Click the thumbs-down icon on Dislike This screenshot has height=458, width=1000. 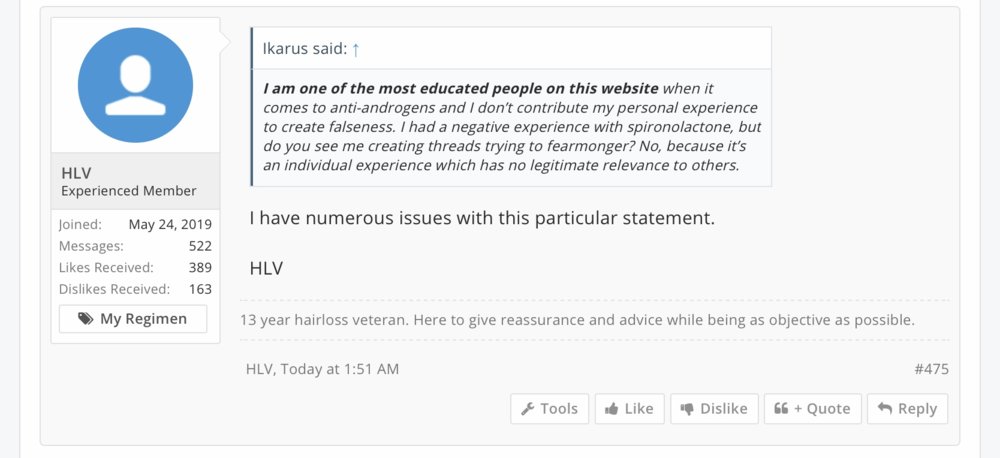click(x=687, y=409)
